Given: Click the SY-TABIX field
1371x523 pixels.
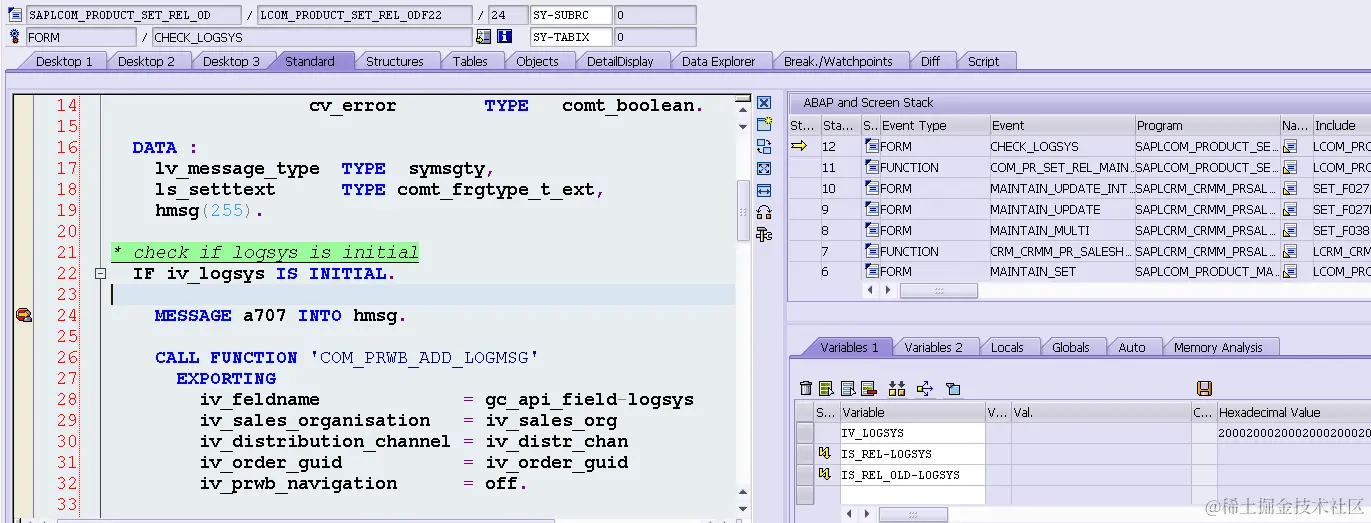Looking at the screenshot, I should (x=571, y=37).
